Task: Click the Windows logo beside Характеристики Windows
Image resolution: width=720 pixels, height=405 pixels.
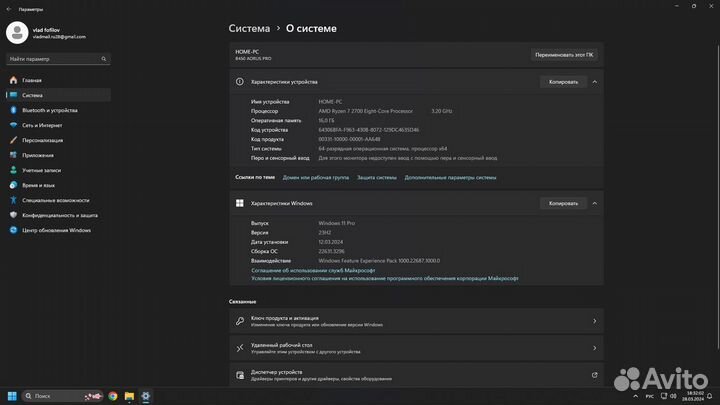Action: pos(240,203)
